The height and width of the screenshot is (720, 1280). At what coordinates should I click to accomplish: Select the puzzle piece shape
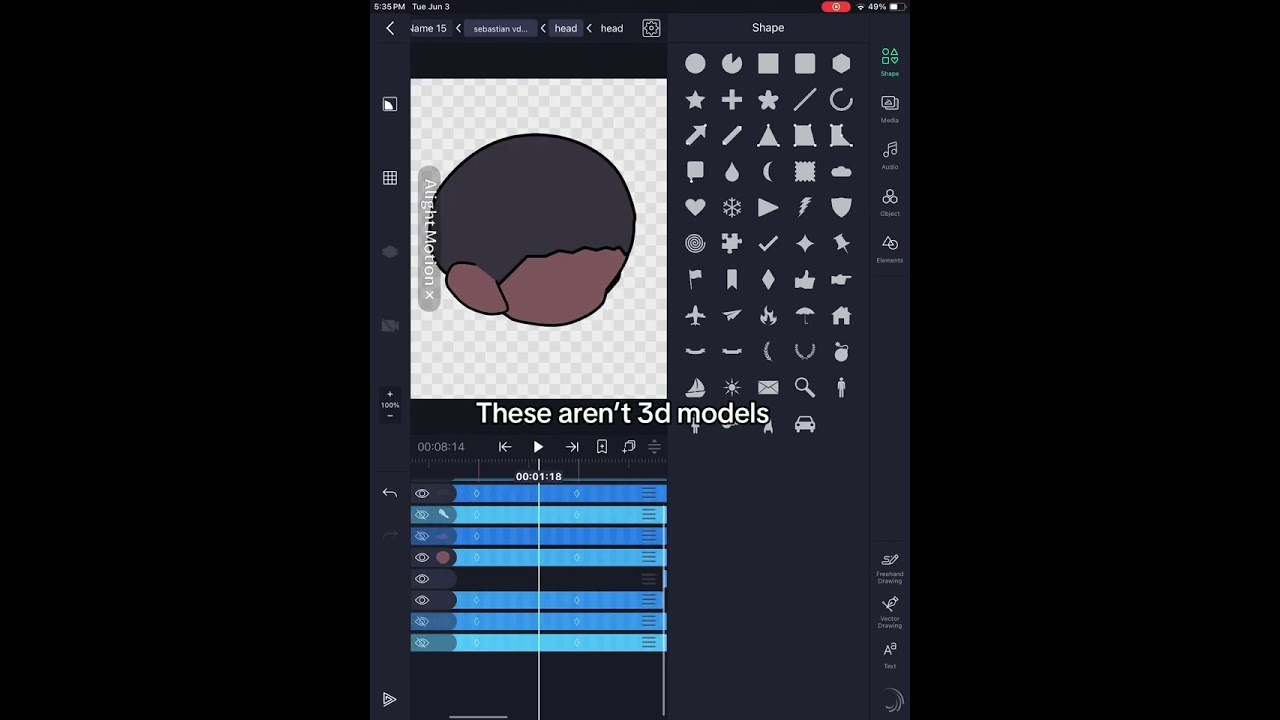(732, 244)
